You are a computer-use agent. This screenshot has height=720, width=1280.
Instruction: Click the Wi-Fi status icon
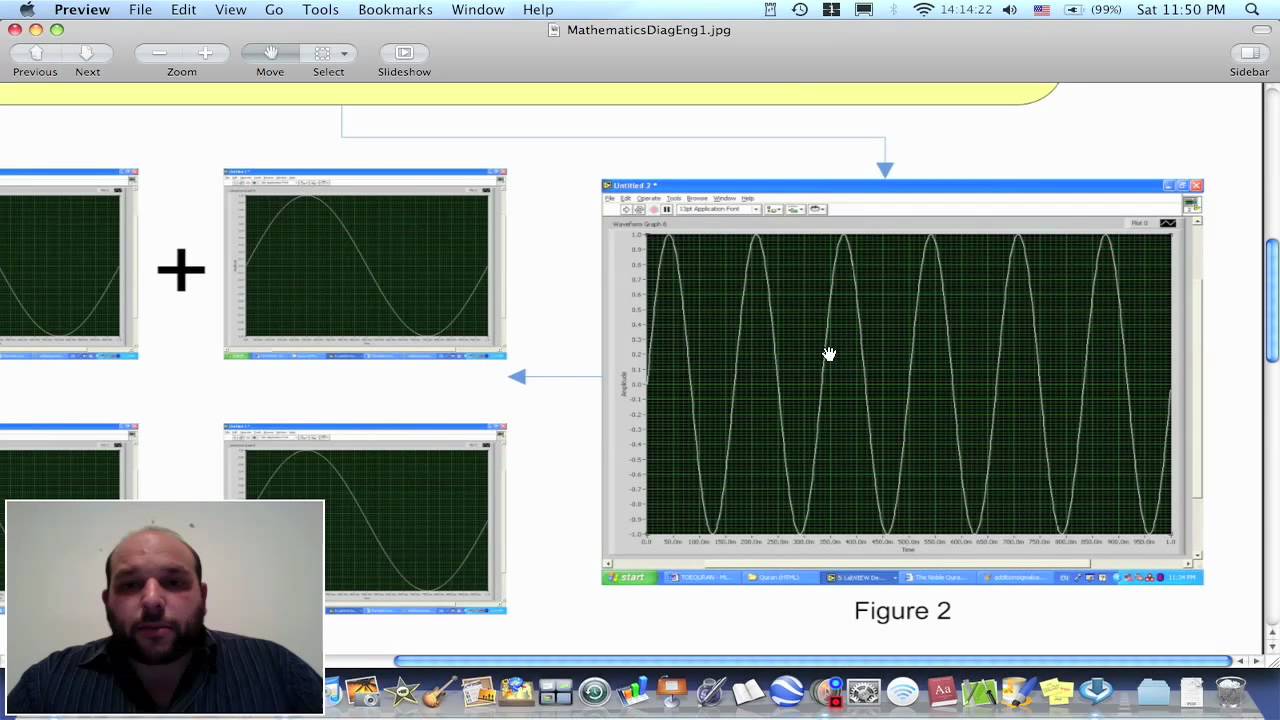click(x=924, y=10)
